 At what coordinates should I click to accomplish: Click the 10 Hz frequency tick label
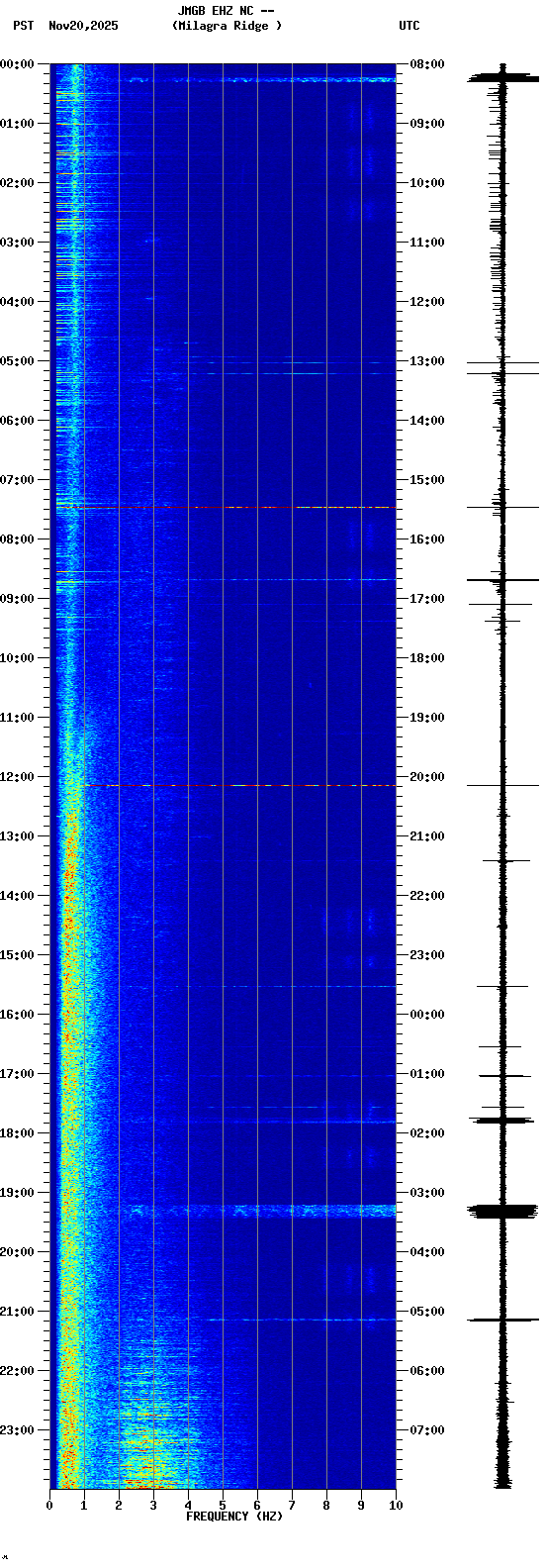[396, 1506]
